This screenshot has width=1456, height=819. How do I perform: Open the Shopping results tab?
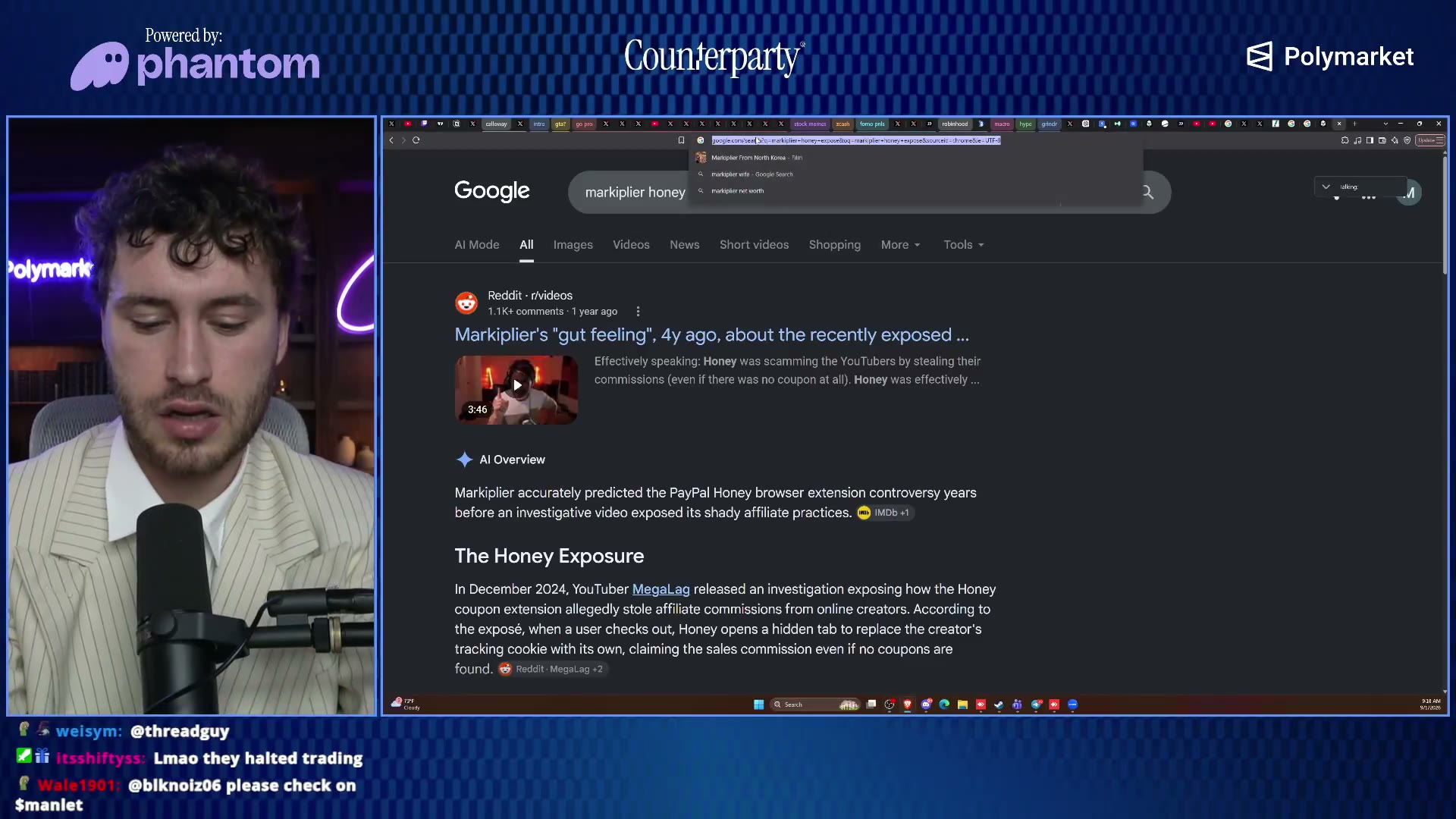tap(835, 245)
